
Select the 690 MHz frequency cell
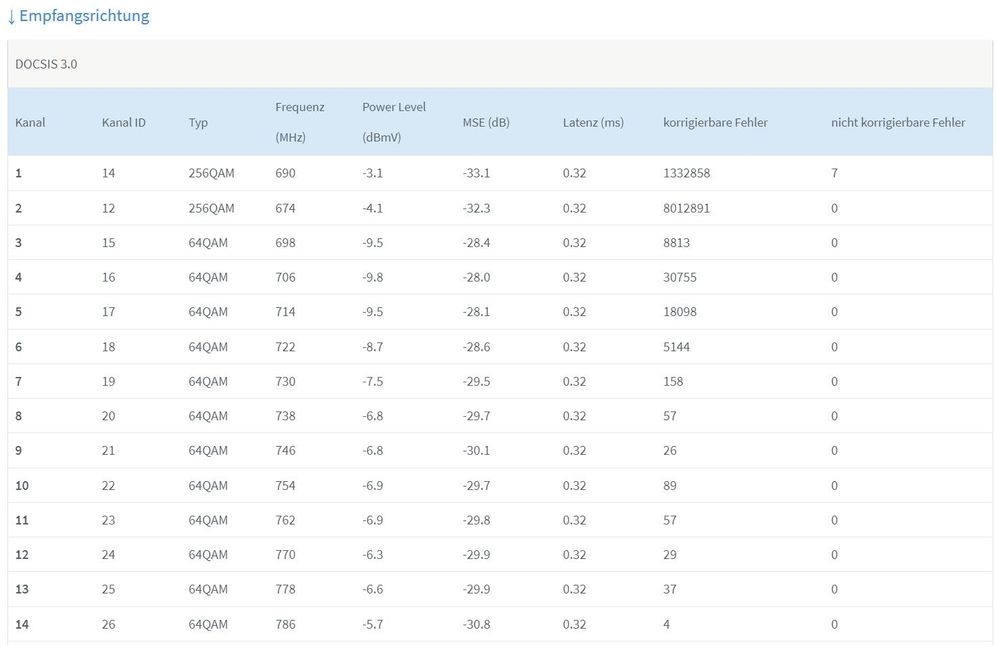point(286,173)
